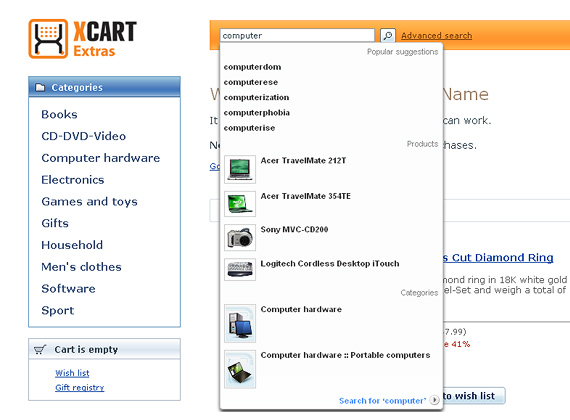The image size is (570, 420).
Task: Open Portable computers category image
Action: pos(240,369)
